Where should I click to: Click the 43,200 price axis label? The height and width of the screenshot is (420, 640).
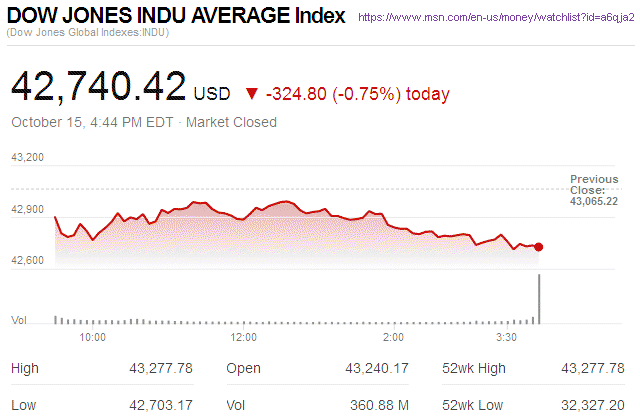coord(28,158)
